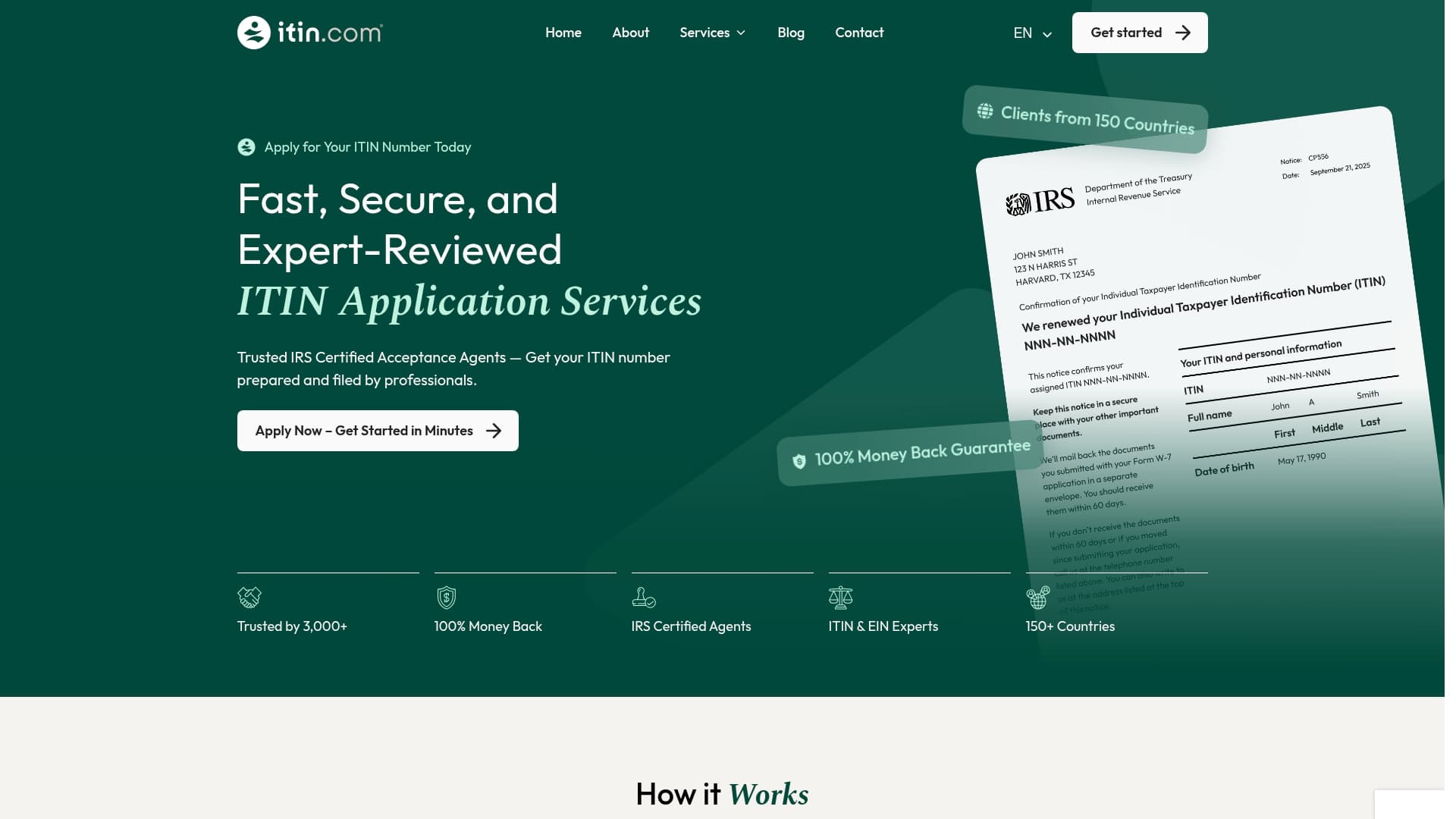Go to the About page
Screen dimensions: 1456x819
click(x=630, y=33)
